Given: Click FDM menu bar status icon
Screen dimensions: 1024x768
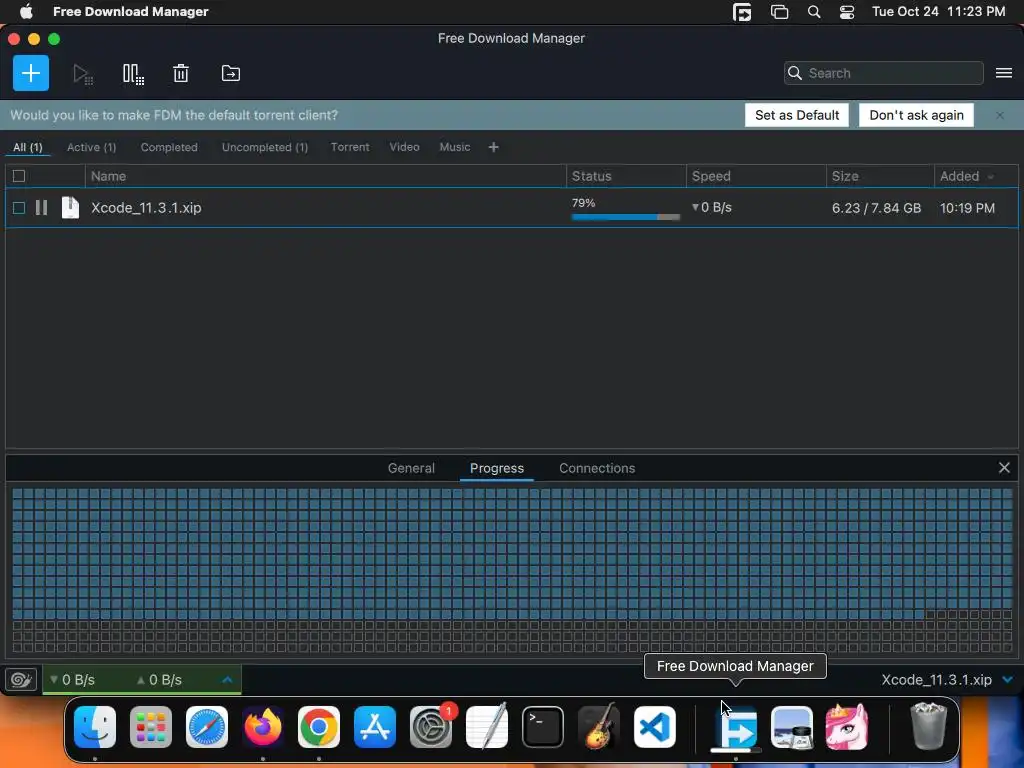Looking at the screenshot, I should pos(742,12).
